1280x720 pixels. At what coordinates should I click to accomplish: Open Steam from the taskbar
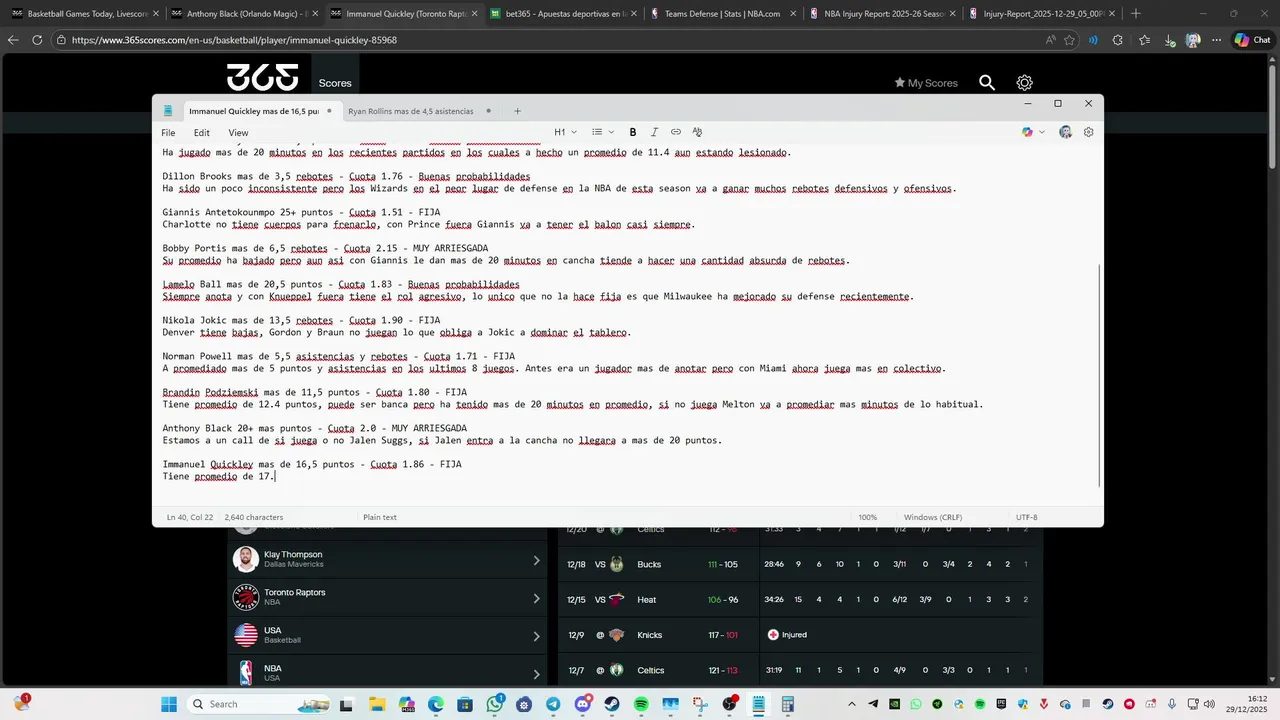[x=612, y=704]
